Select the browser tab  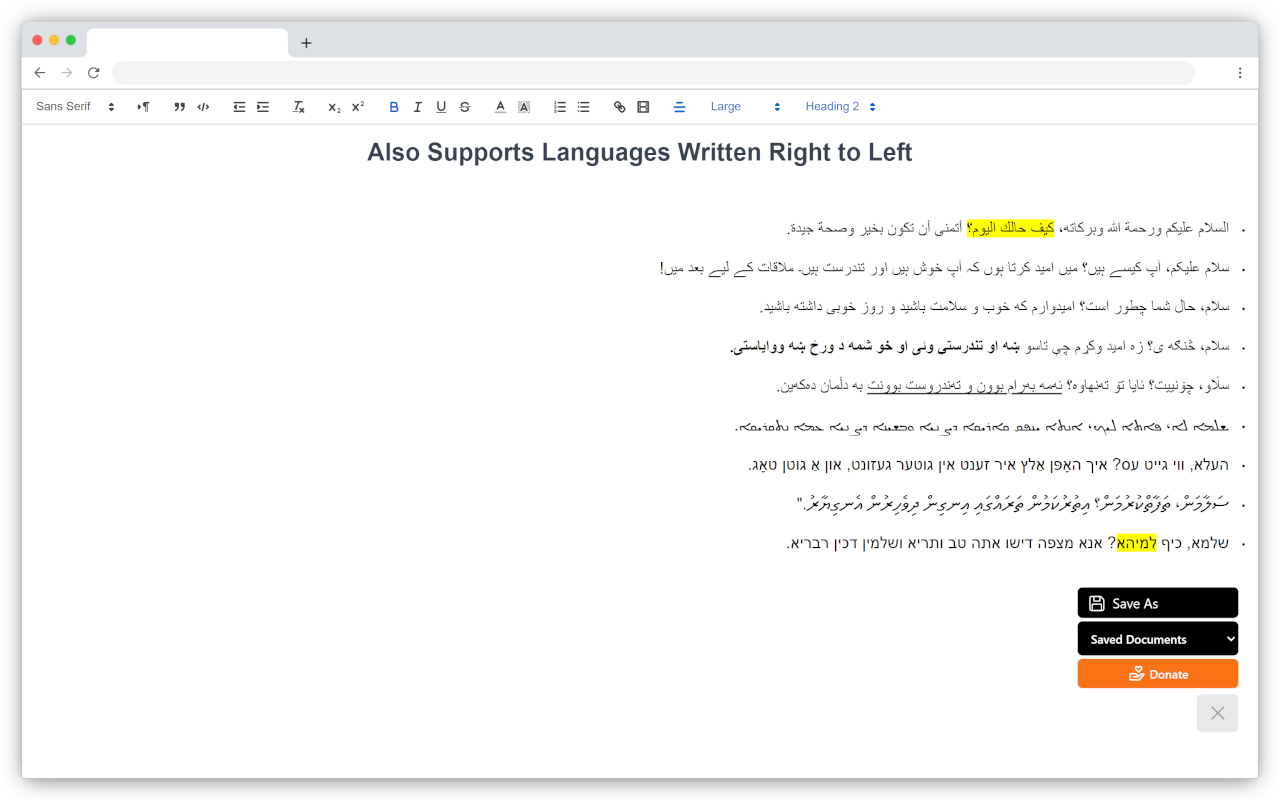tap(185, 41)
